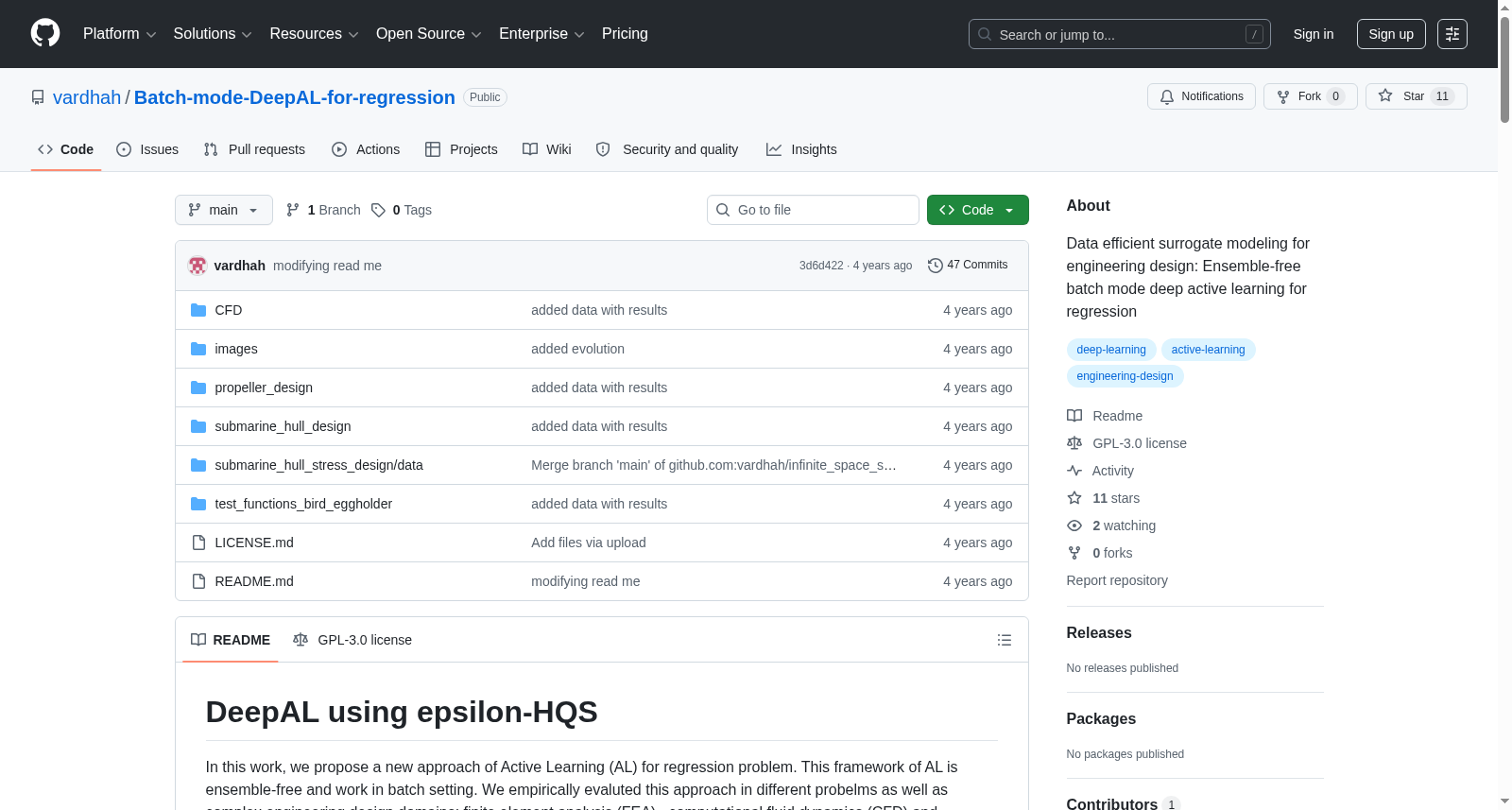Image resolution: width=1512 pixels, height=810 pixels.
Task: Expand the Platform menu
Action: pos(119,34)
